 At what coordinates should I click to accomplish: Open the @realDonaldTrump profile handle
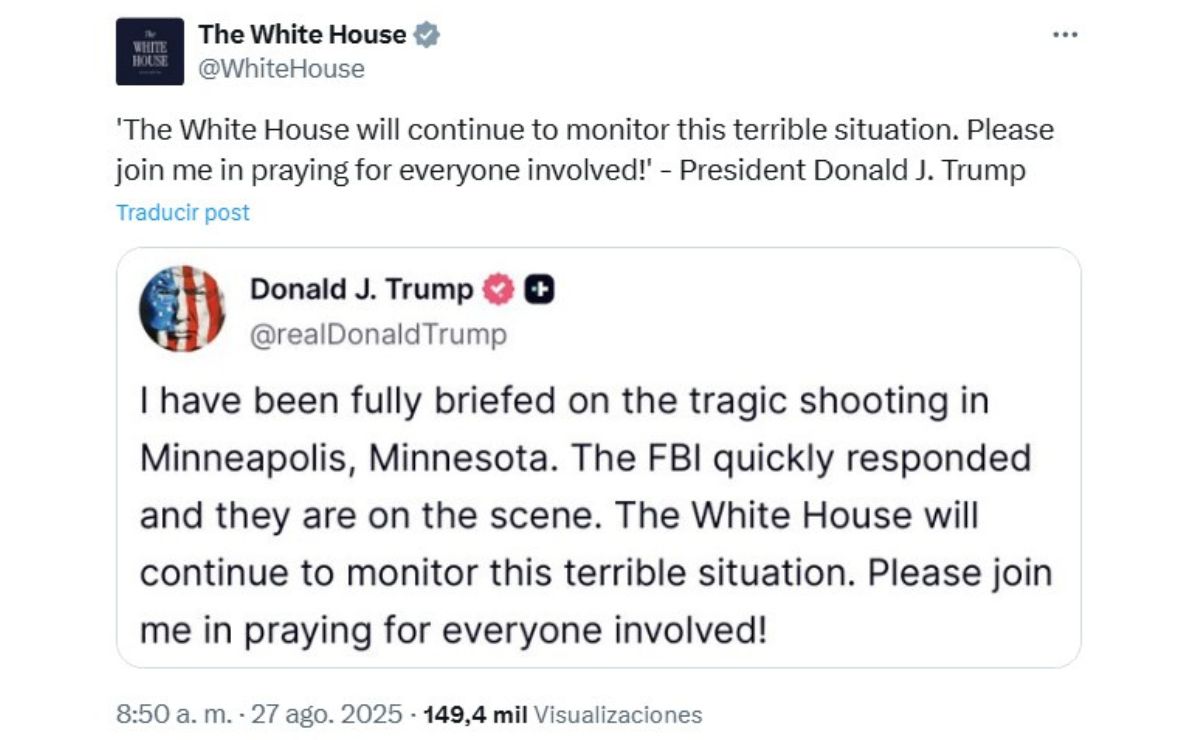point(378,336)
